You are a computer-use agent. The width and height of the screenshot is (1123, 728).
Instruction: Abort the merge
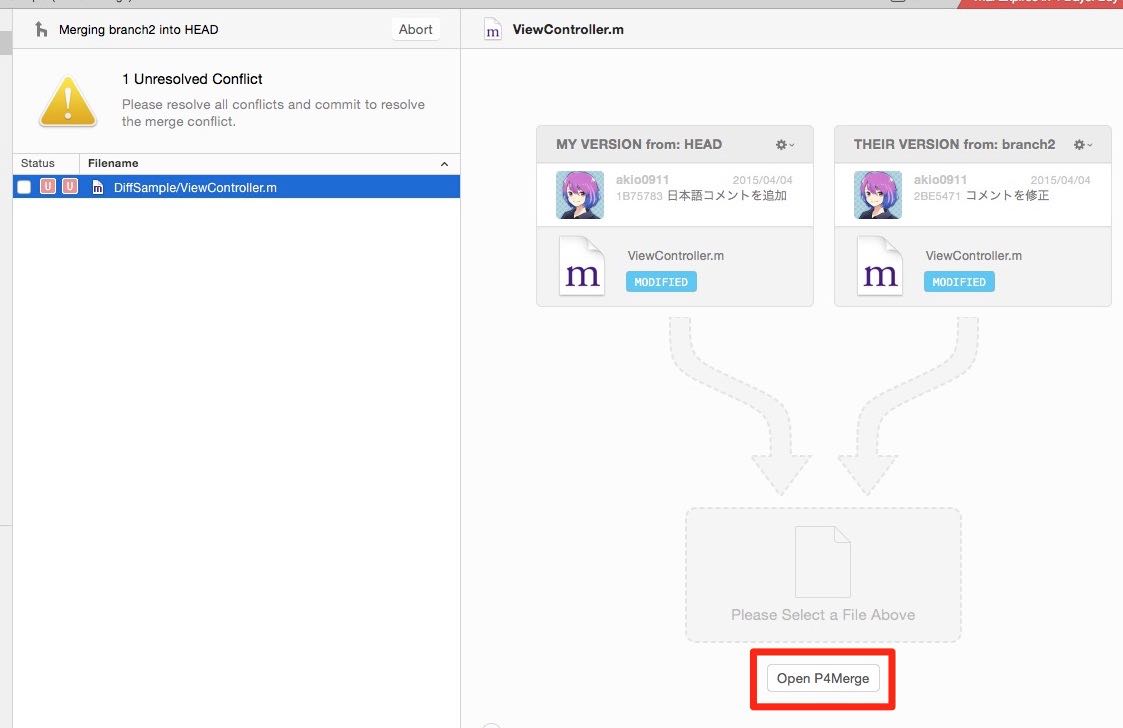[415, 29]
